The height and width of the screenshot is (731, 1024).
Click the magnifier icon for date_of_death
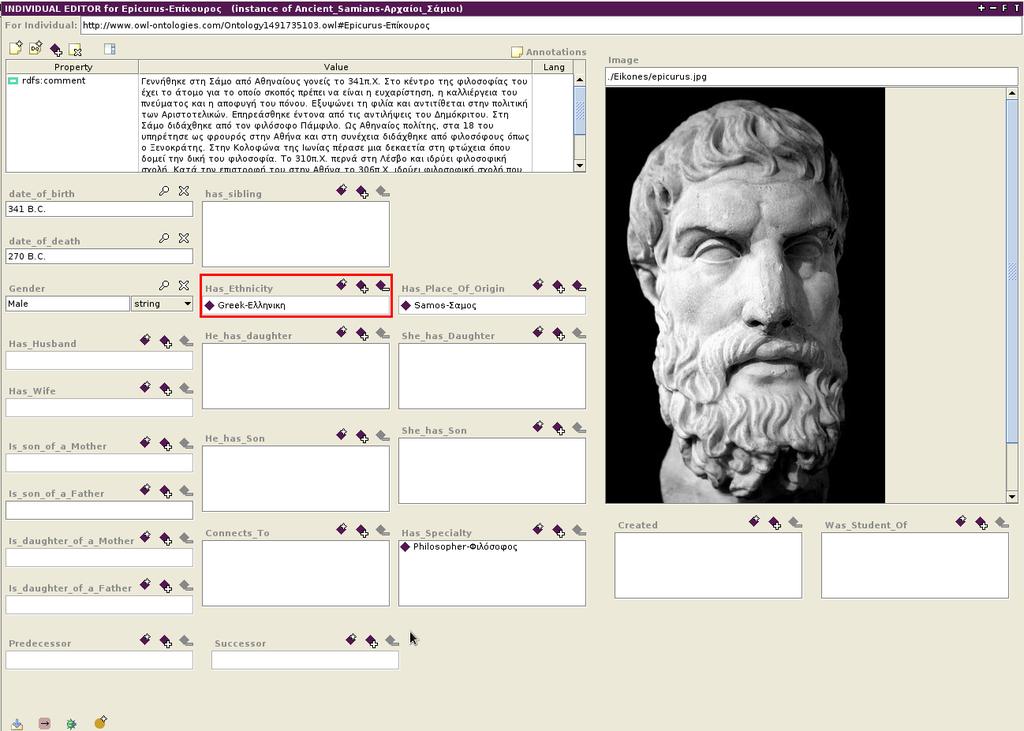pos(164,238)
